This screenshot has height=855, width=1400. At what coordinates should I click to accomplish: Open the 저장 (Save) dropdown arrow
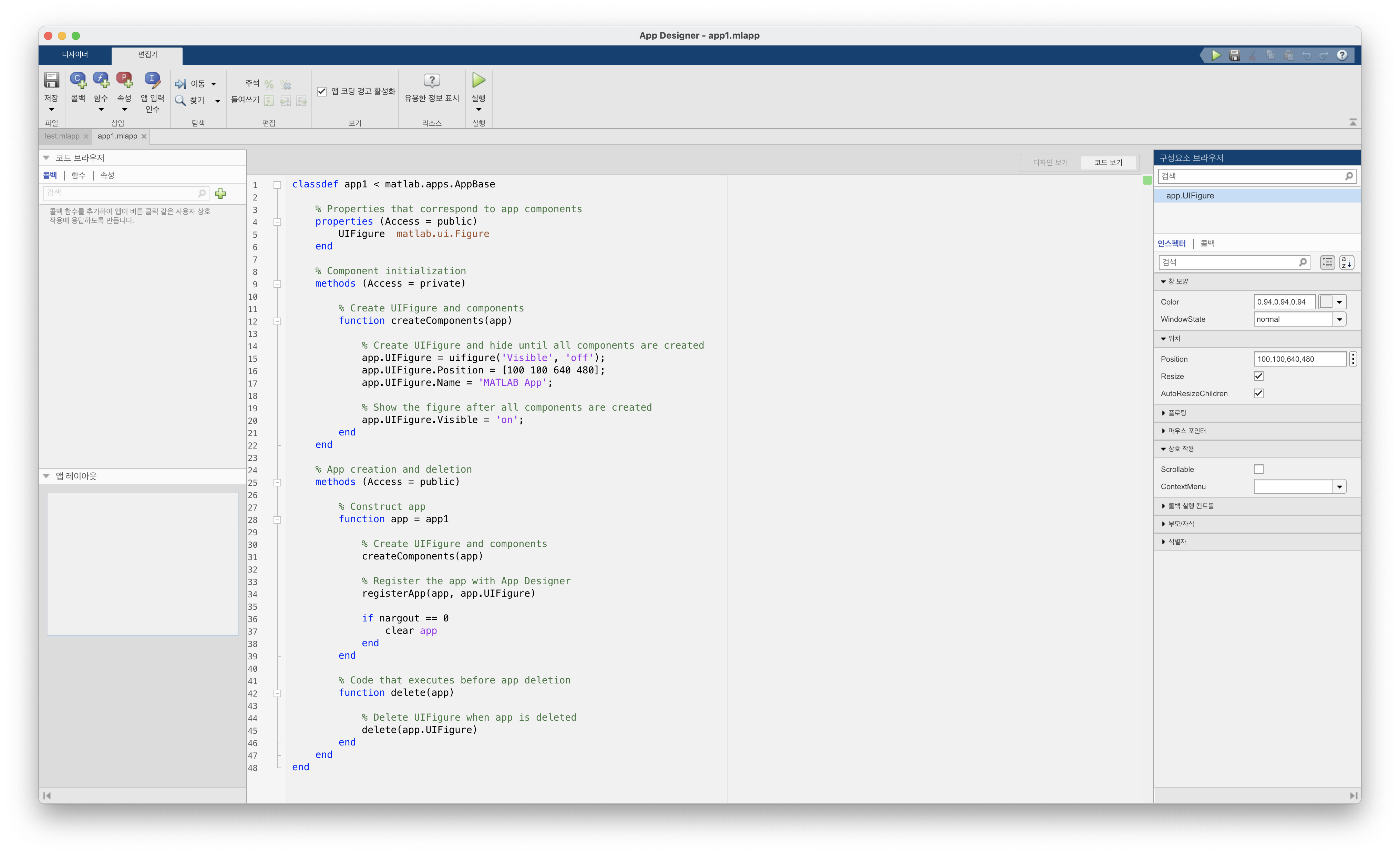coord(51,110)
